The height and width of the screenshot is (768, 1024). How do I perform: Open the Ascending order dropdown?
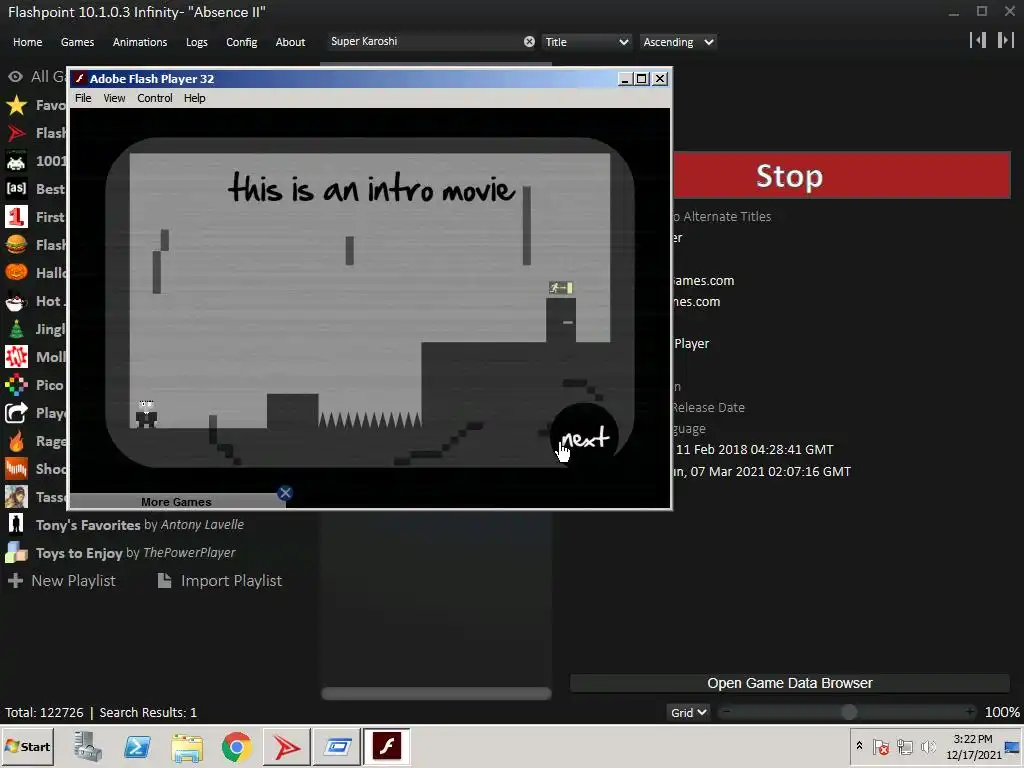click(678, 42)
